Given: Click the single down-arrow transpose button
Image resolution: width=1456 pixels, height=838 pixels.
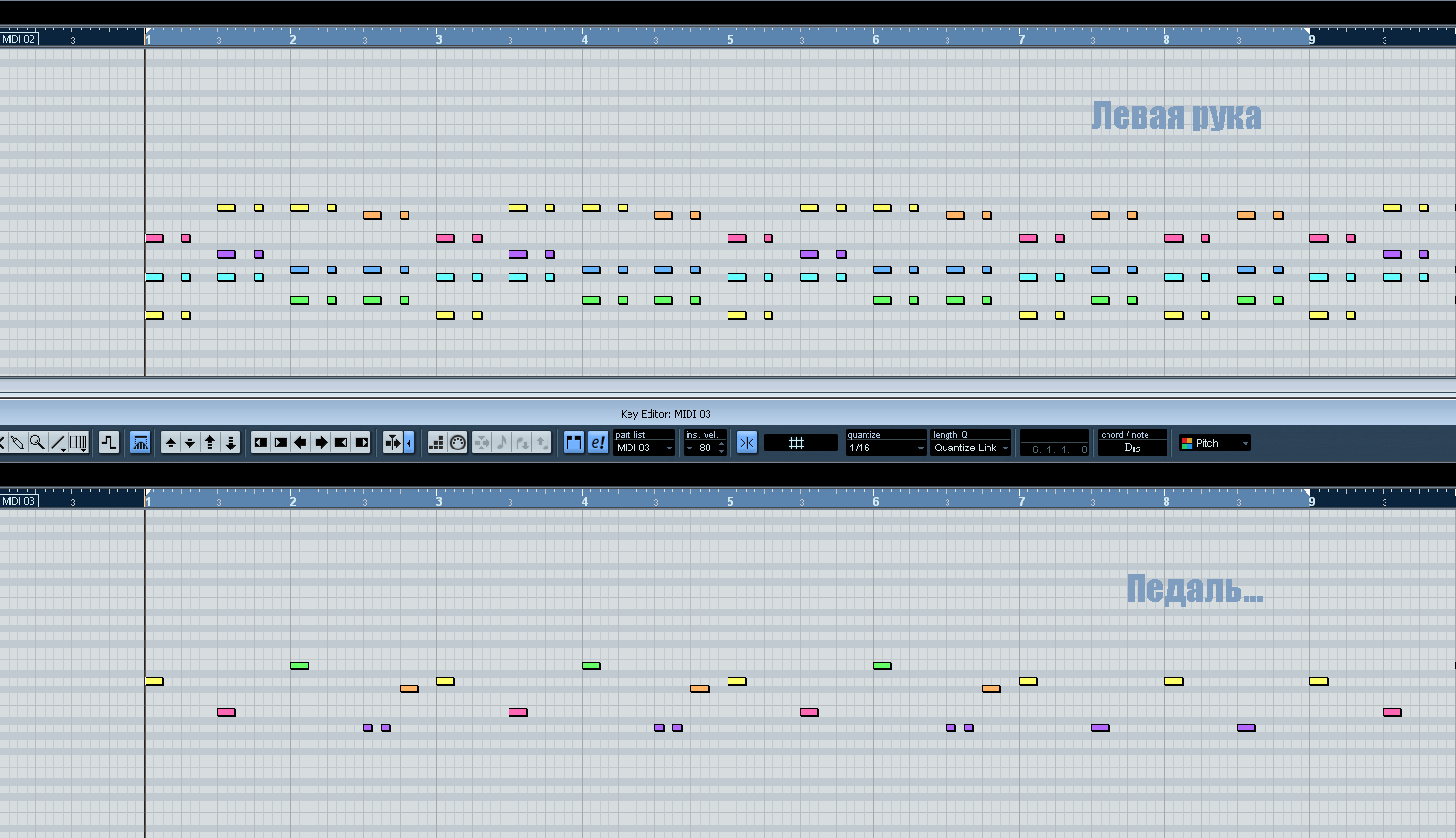Looking at the screenshot, I should (x=189, y=443).
